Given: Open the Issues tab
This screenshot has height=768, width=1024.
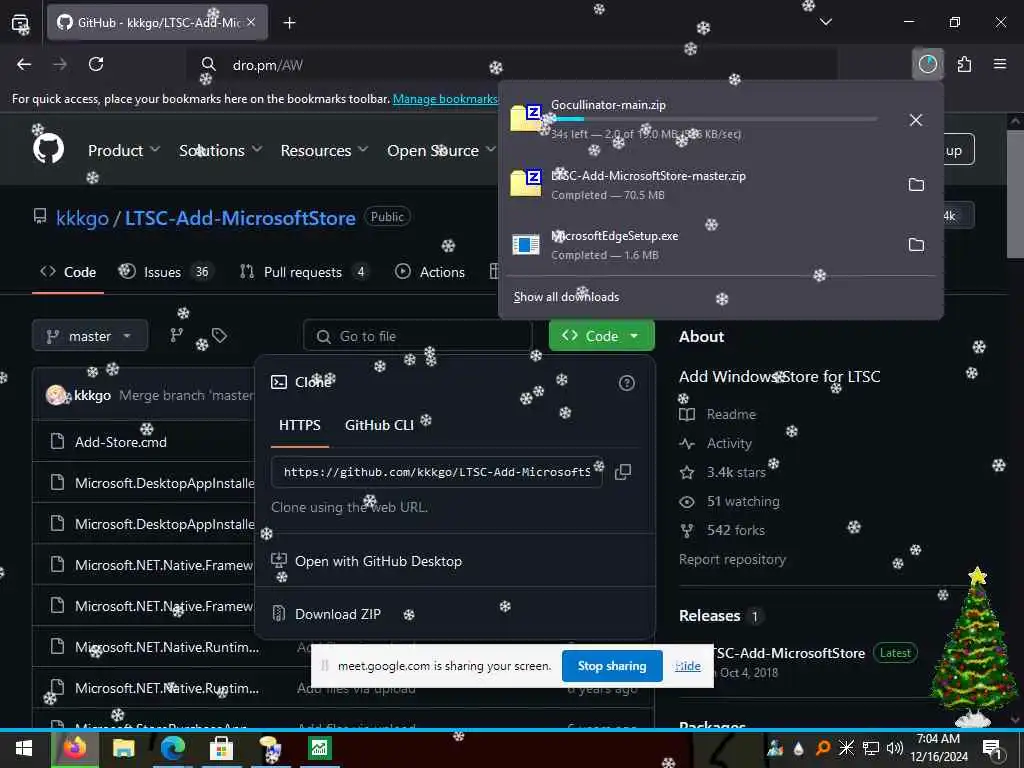Looking at the screenshot, I should (x=165, y=272).
